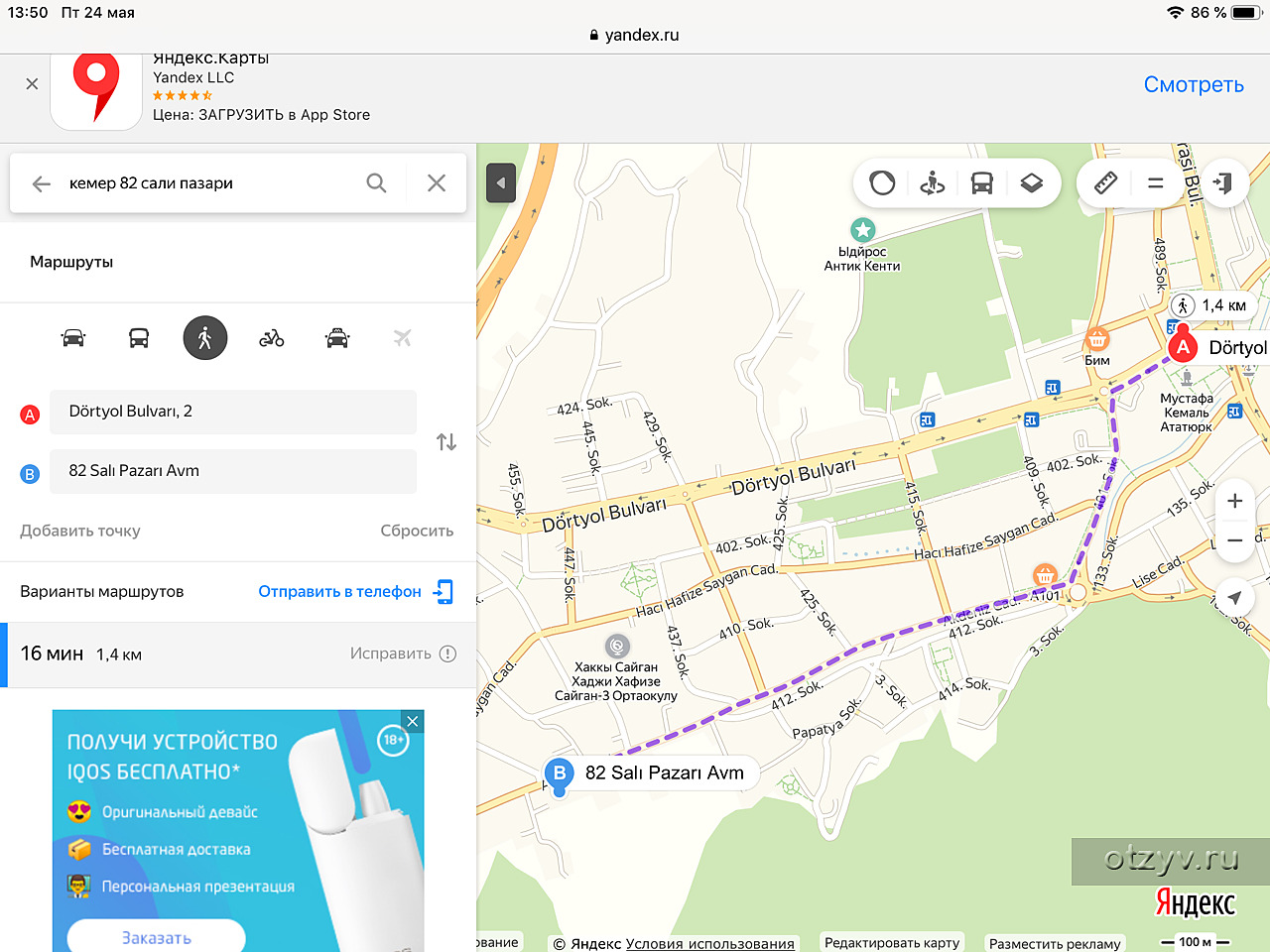1270x952 pixels.
Task: Edit destination 82 Salı Pazarı Avm
Action: [233, 471]
